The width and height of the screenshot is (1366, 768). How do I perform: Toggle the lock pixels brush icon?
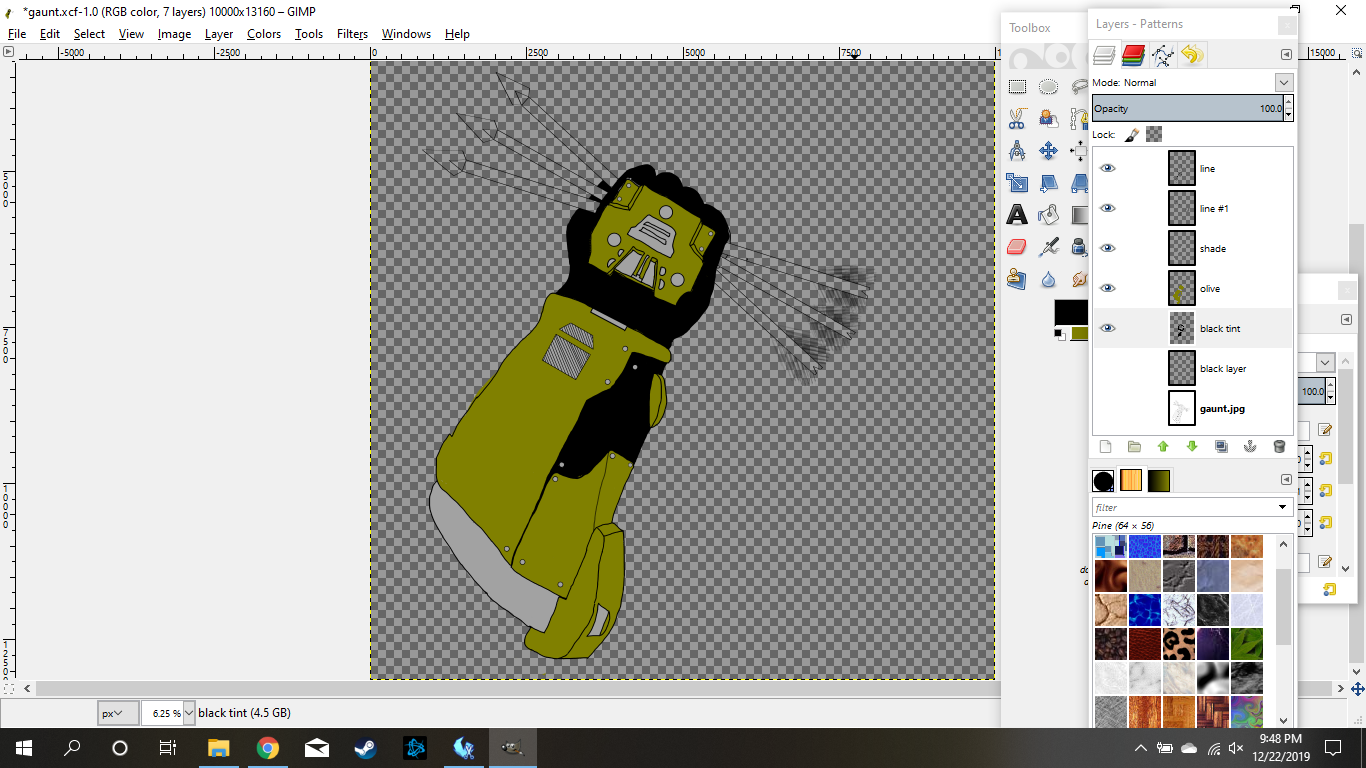(1132, 134)
